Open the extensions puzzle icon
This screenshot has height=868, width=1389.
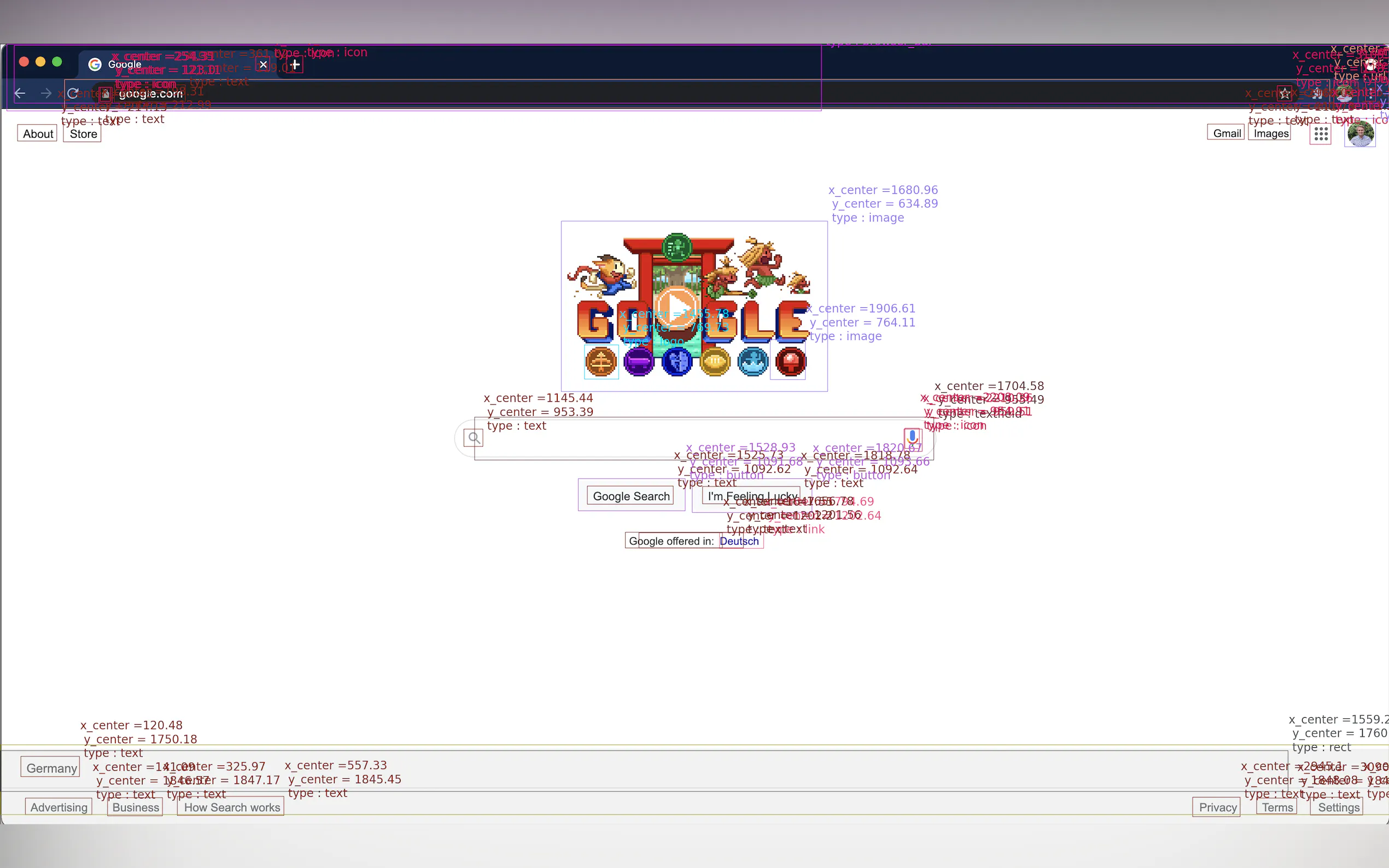1317,94
